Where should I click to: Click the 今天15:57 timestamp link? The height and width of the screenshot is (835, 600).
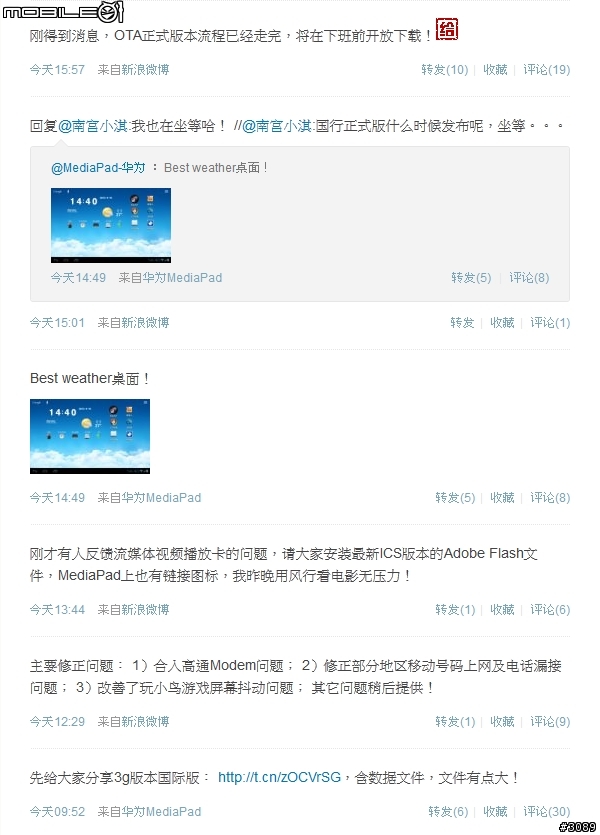click(x=57, y=70)
